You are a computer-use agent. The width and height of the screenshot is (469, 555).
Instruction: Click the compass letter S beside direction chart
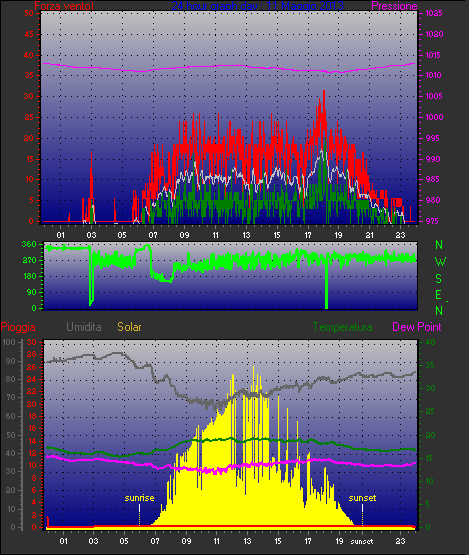pos(439,279)
